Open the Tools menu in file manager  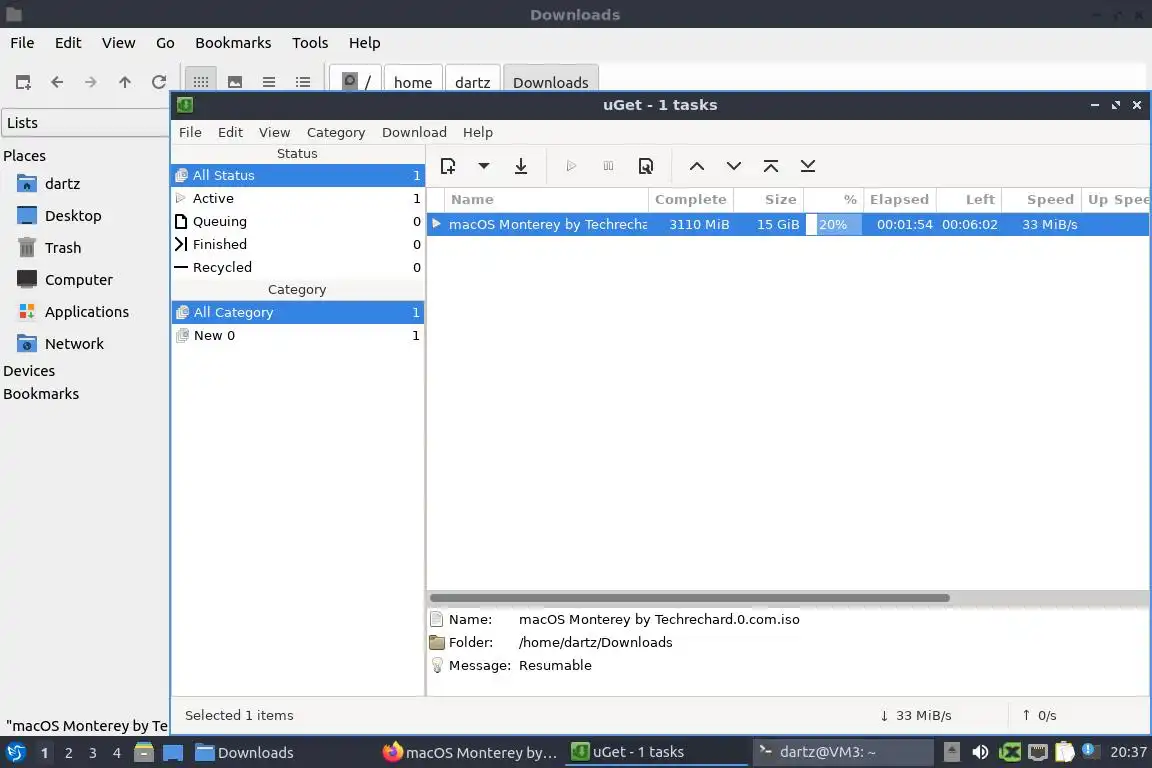point(310,43)
